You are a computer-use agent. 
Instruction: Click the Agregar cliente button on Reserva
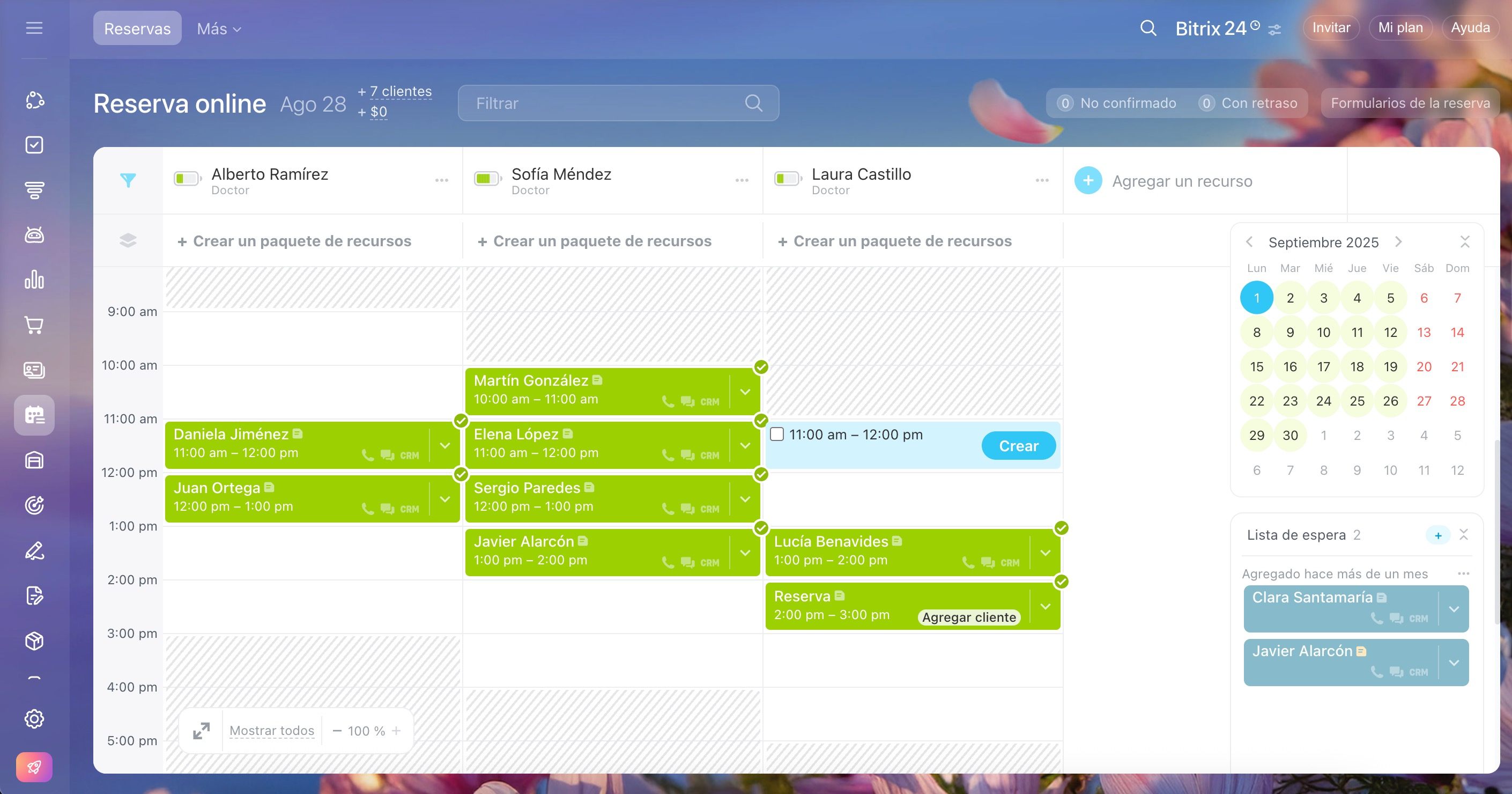click(968, 617)
